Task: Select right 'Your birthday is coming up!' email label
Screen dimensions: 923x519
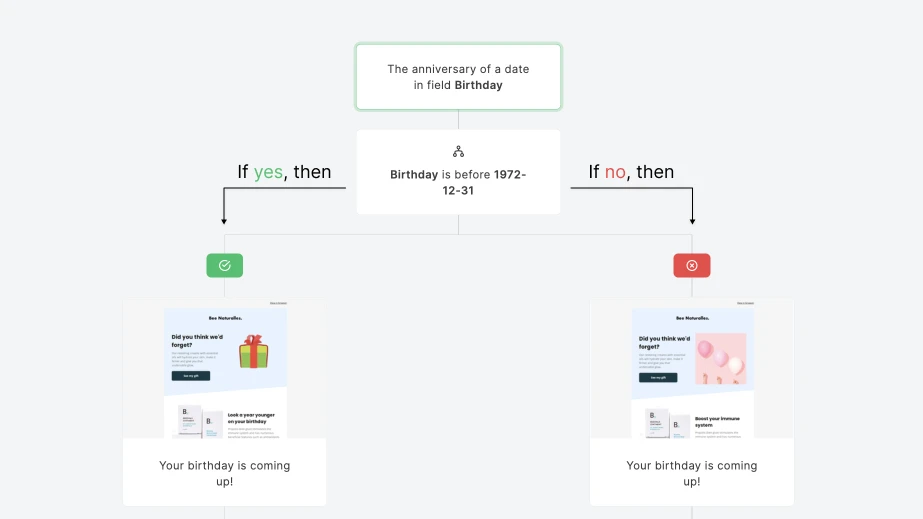Action: 692,473
